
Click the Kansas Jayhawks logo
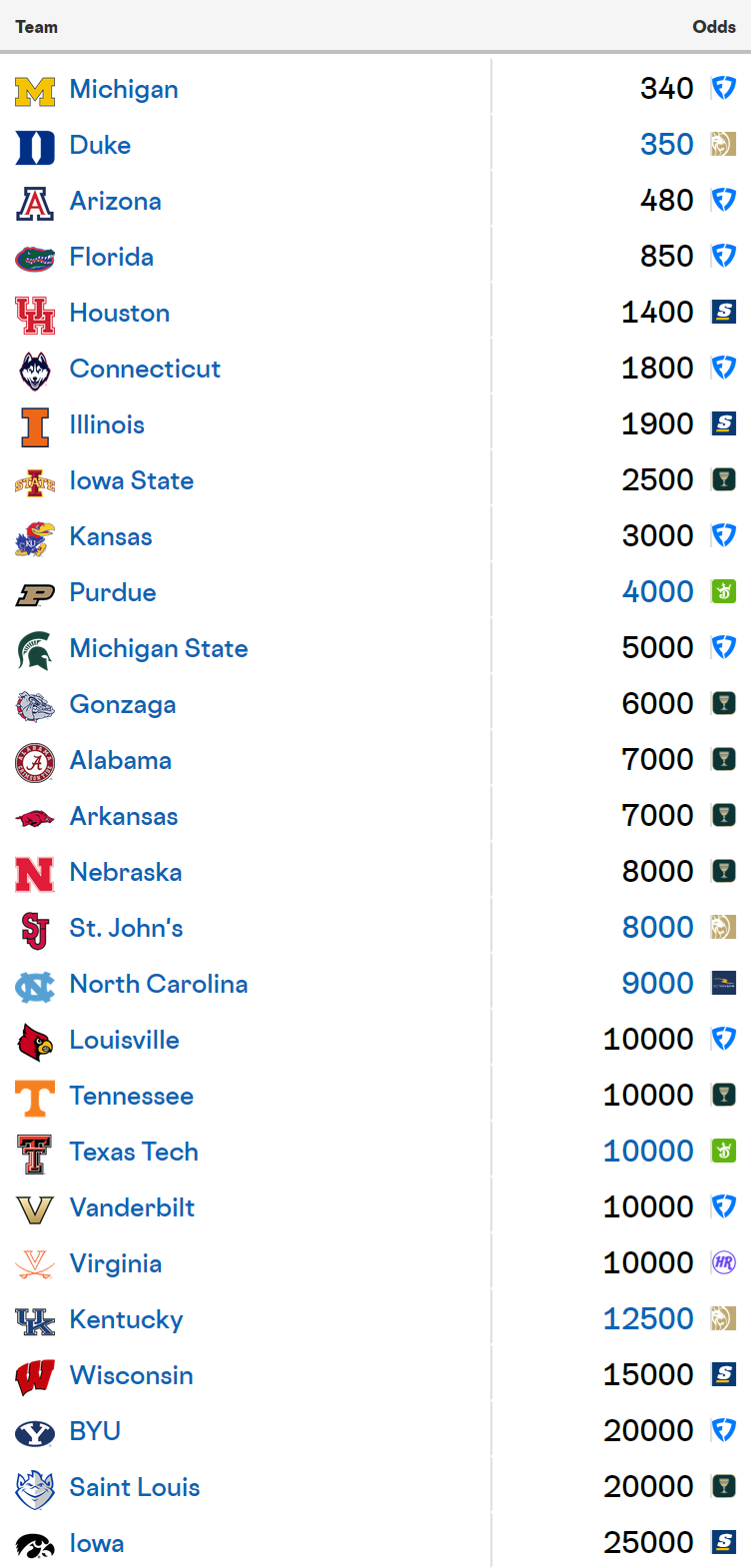click(x=35, y=538)
